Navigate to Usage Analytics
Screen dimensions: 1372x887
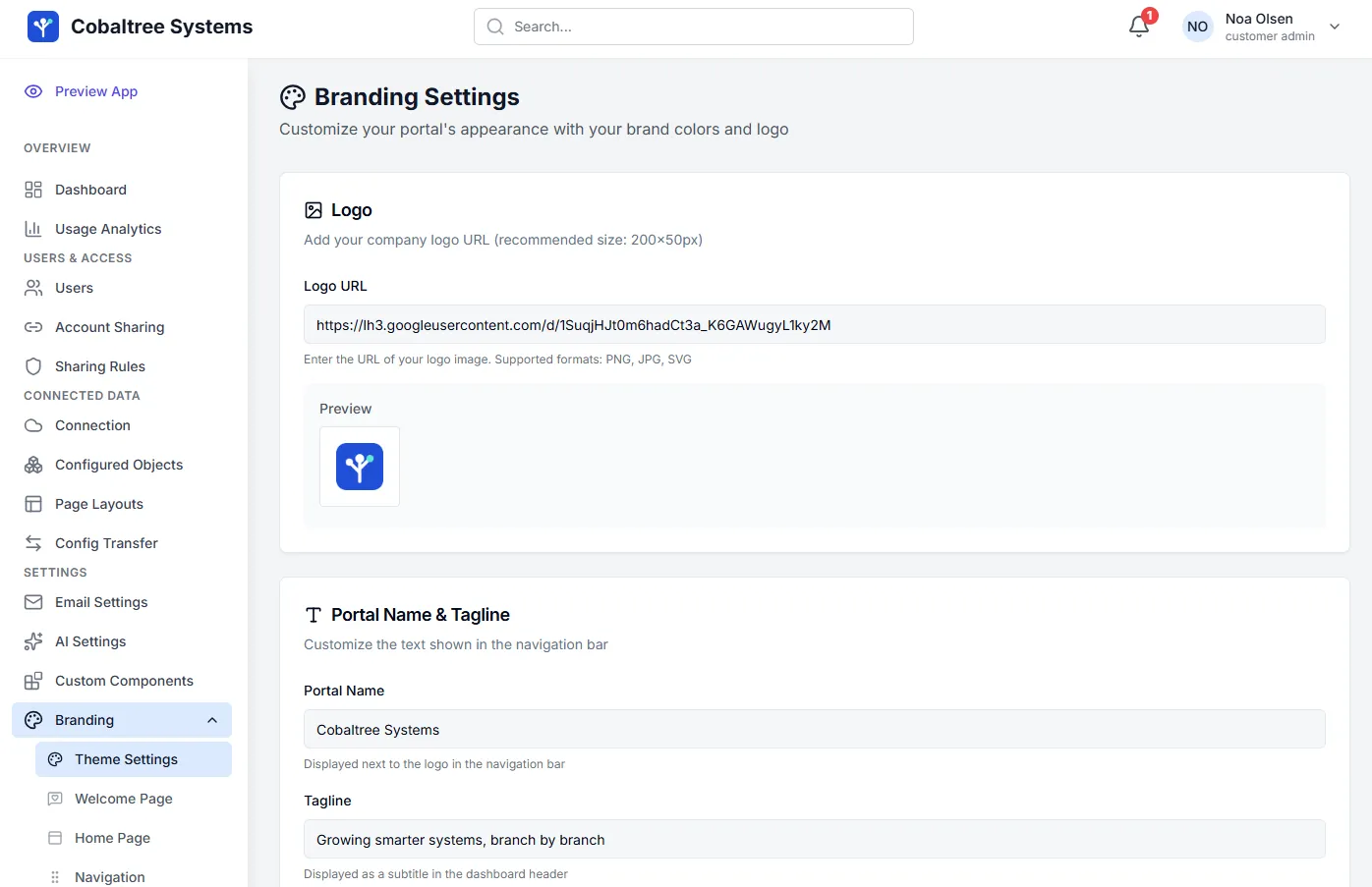(122, 229)
